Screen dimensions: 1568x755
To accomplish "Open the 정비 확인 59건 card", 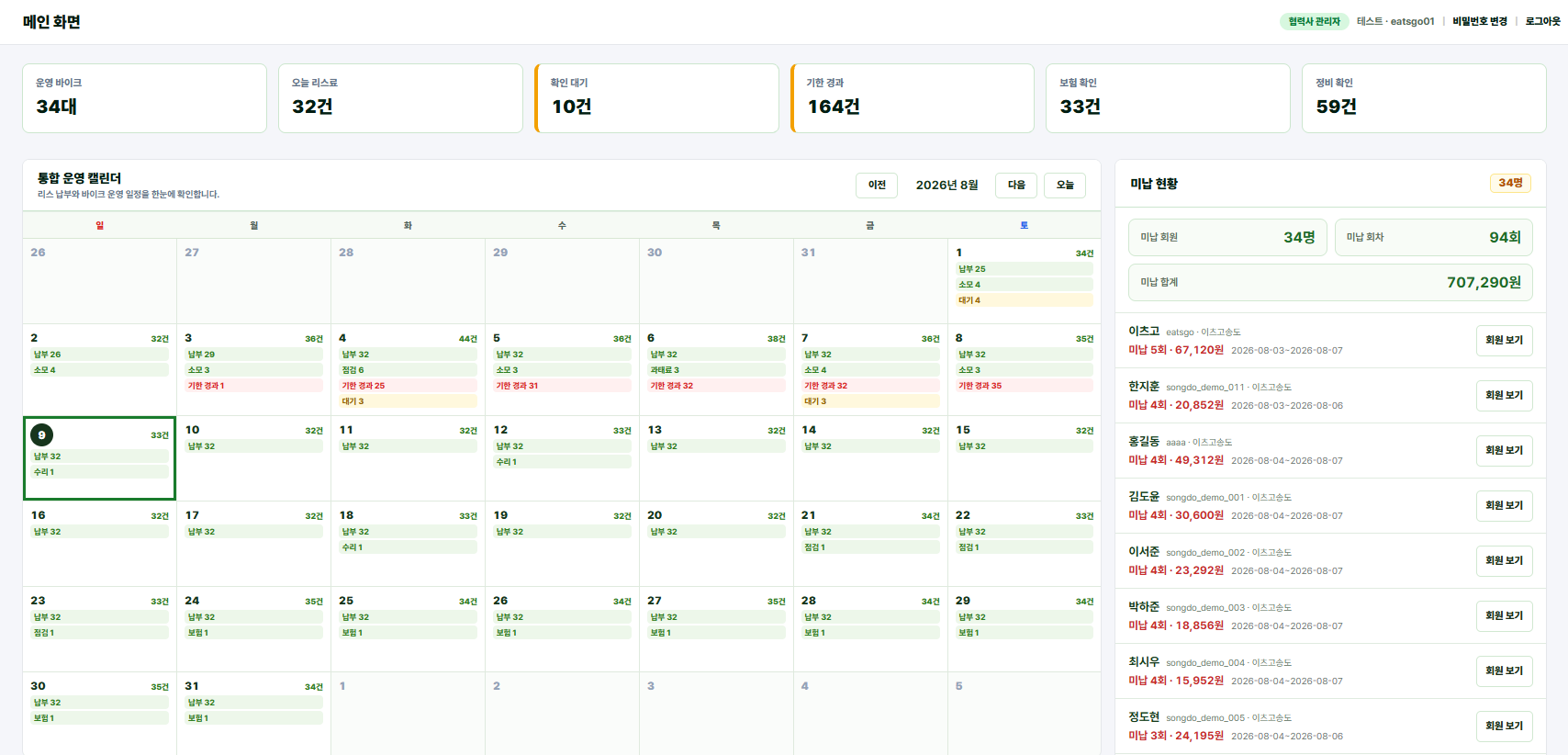I will 1424,98.
